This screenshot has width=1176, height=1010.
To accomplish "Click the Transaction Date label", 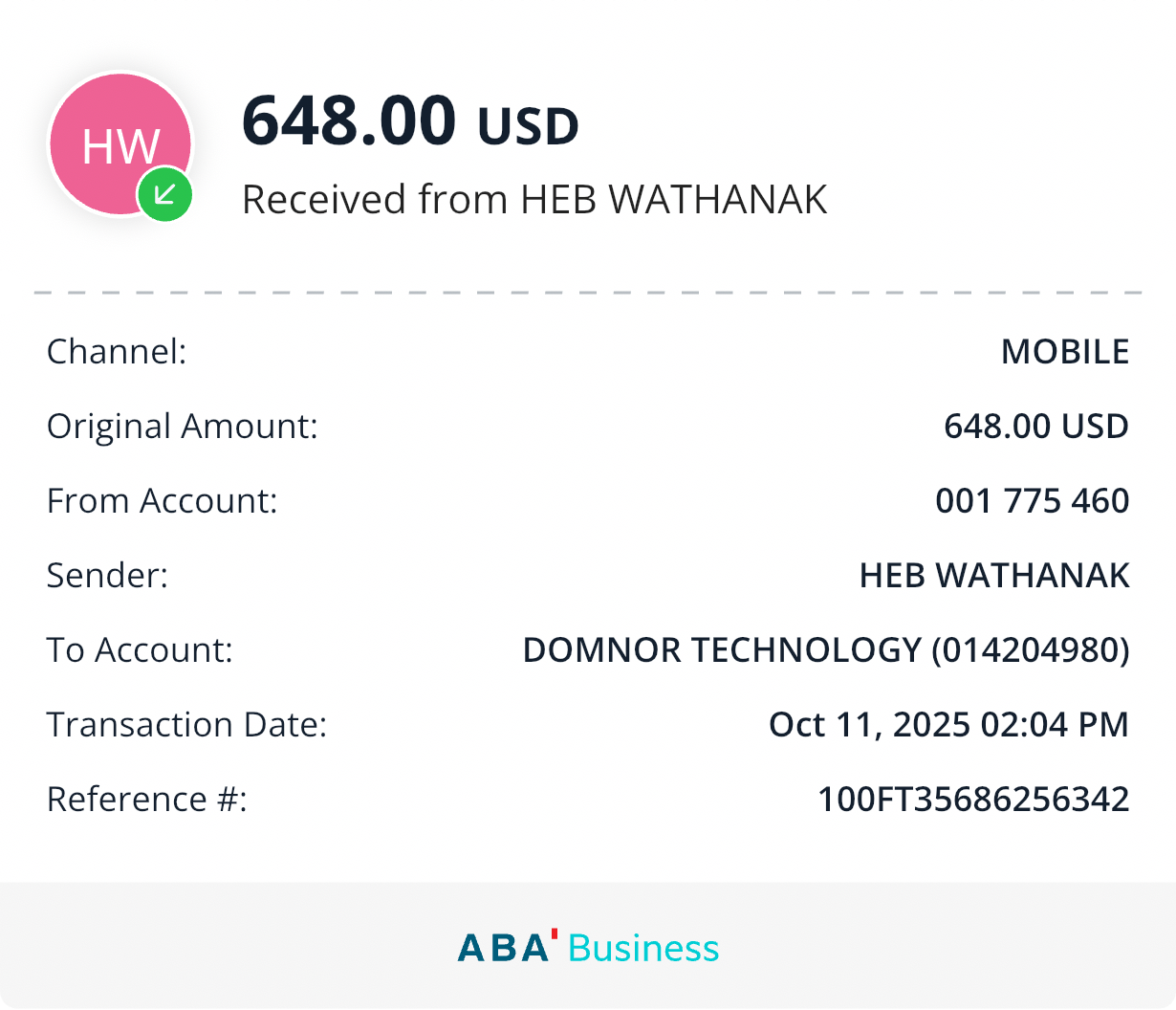I will tap(186, 725).
